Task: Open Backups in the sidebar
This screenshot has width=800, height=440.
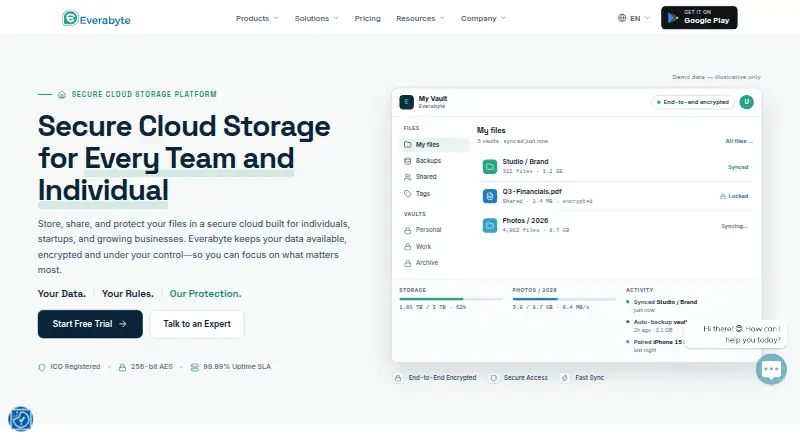Action: point(434,161)
